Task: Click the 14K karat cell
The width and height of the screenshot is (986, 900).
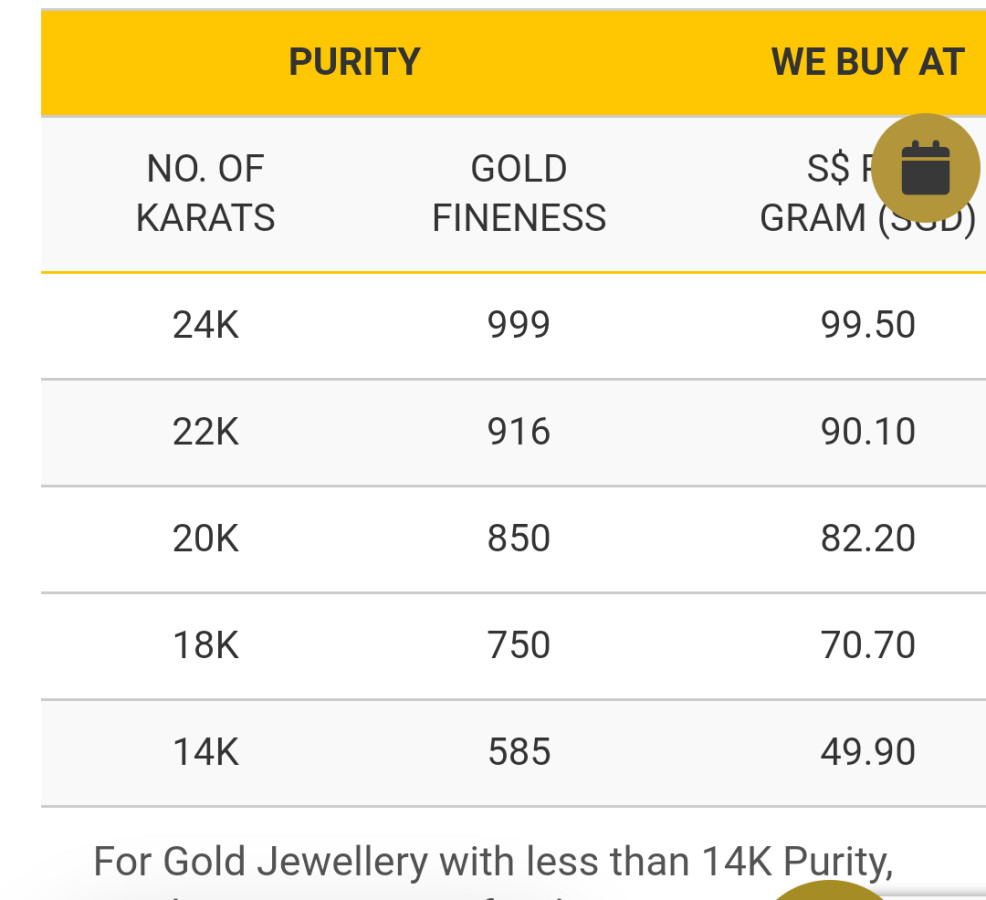Action: coord(205,752)
